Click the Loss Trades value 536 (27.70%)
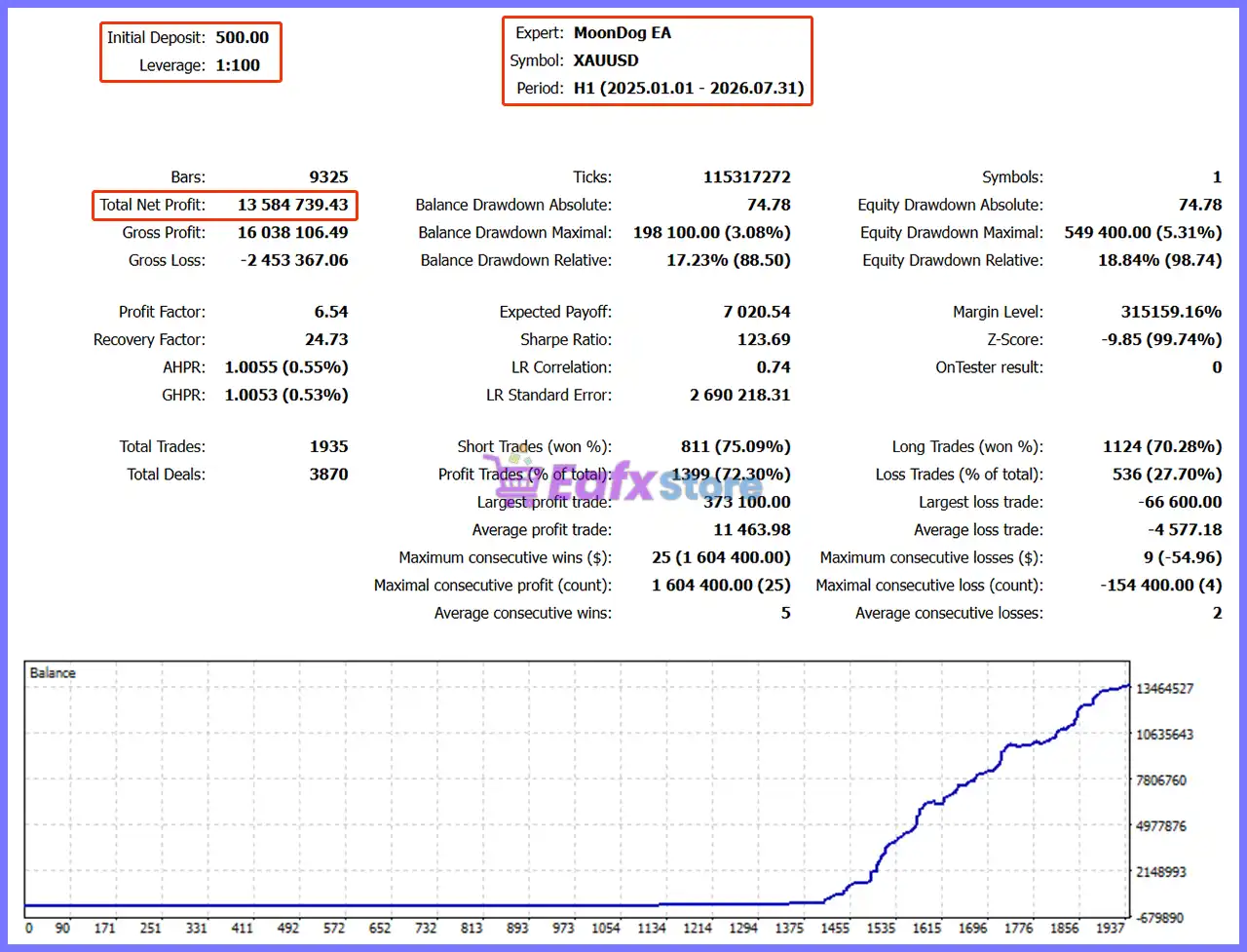The image size is (1247, 952). [1167, 475]
